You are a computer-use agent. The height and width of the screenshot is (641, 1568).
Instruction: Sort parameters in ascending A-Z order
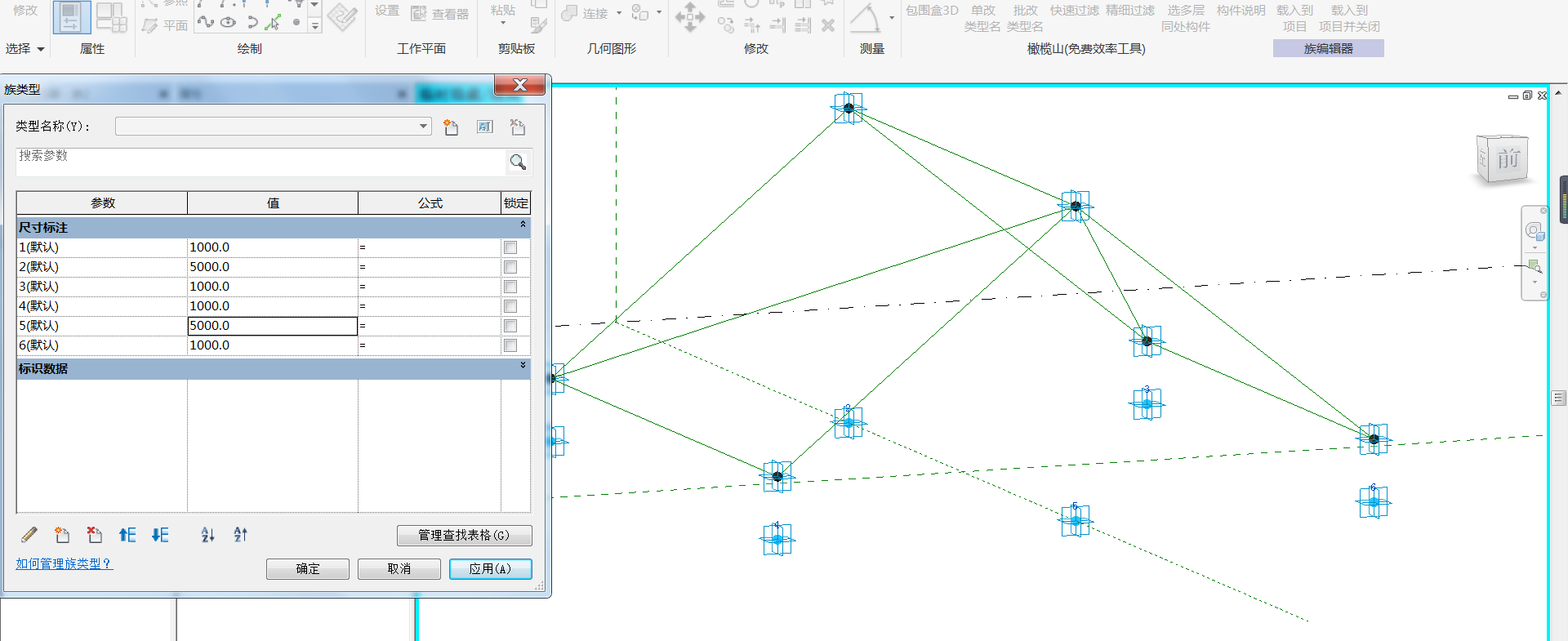[207, 535]
